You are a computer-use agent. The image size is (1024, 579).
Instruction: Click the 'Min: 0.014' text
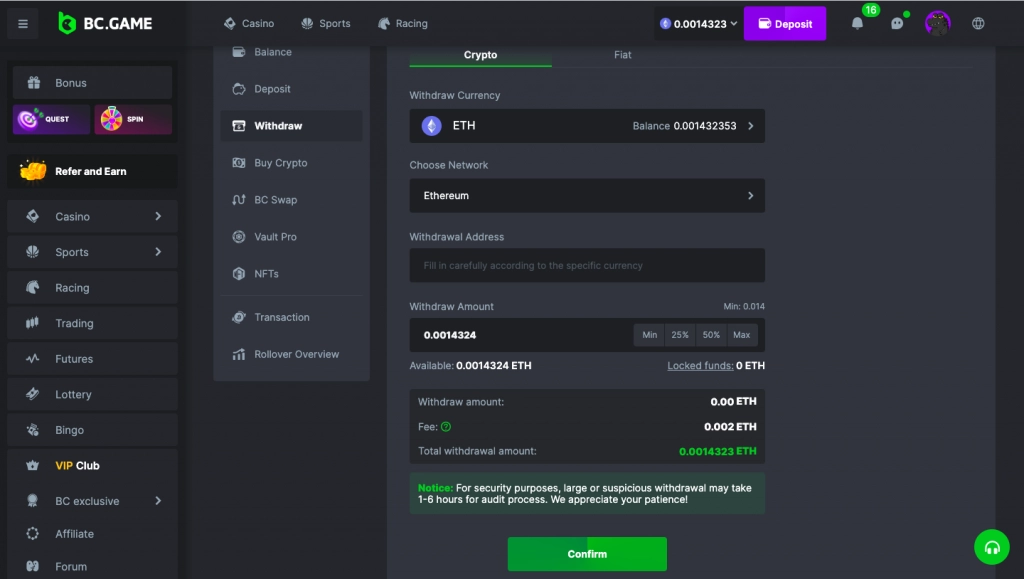pos(744,306)
